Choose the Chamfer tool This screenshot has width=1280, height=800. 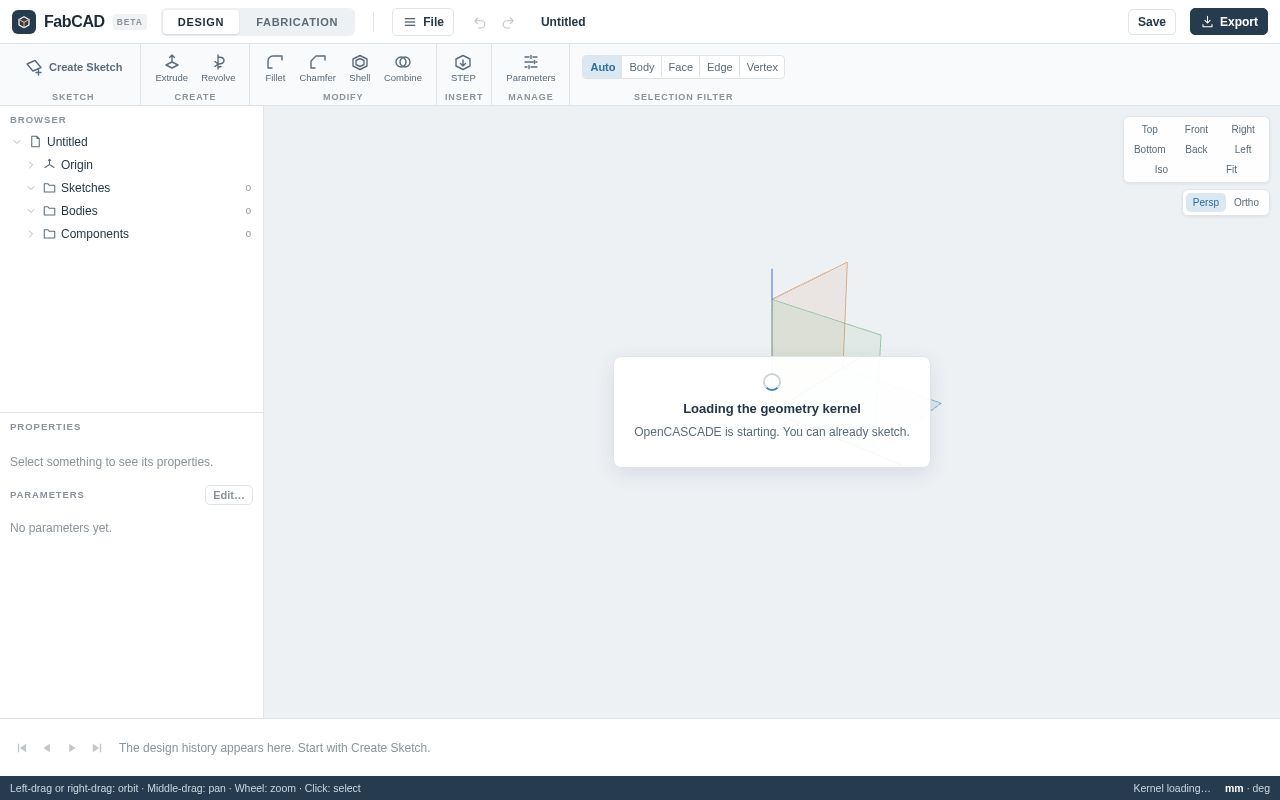click(318, 68)
